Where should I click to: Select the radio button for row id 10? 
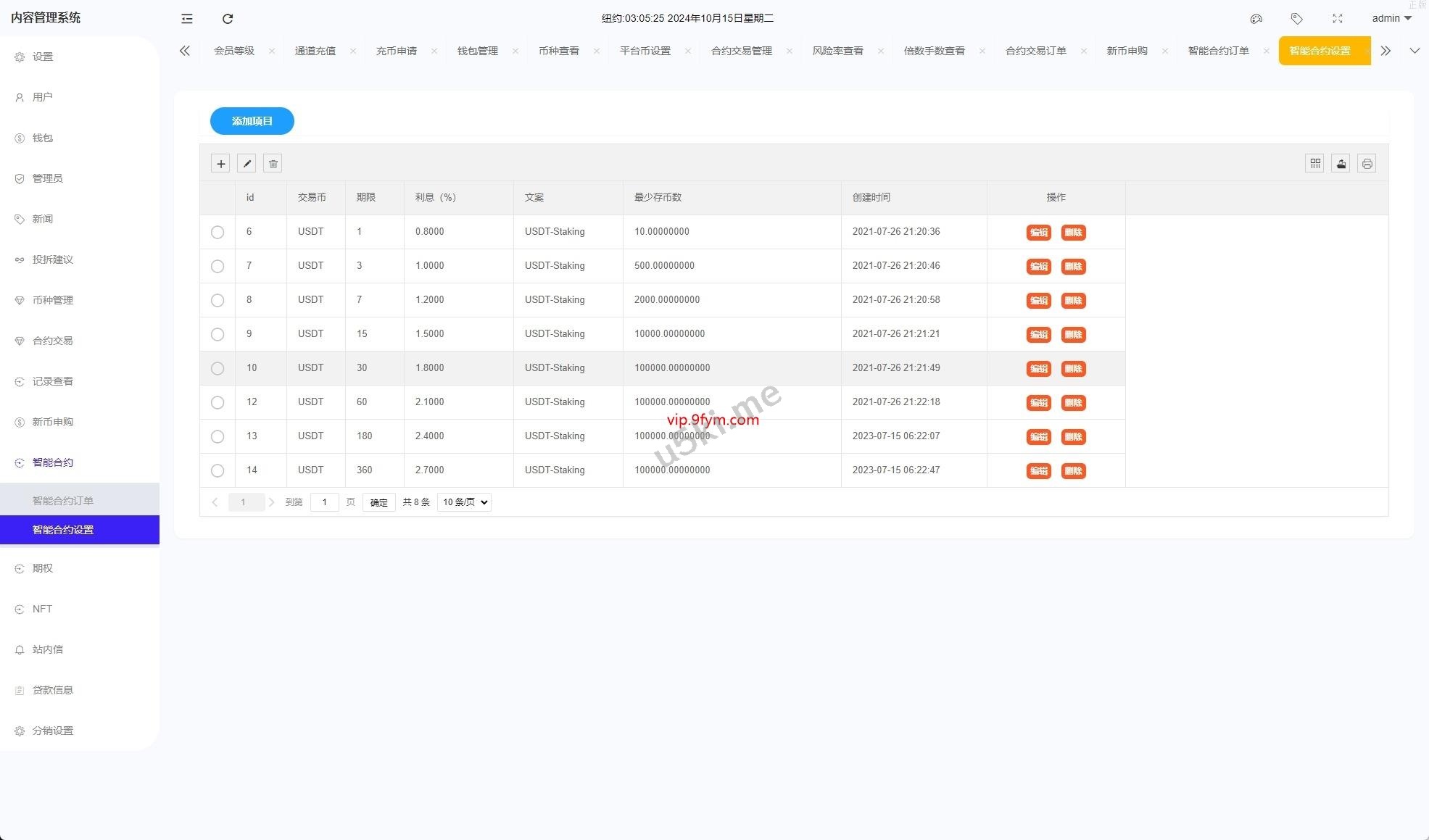218,368
